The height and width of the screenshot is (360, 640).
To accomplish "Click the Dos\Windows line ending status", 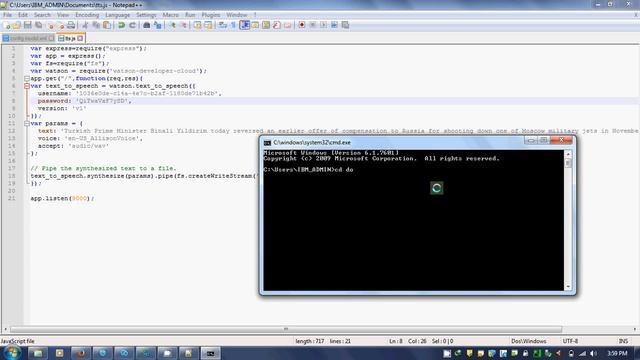I will click(x=529, y=341).
